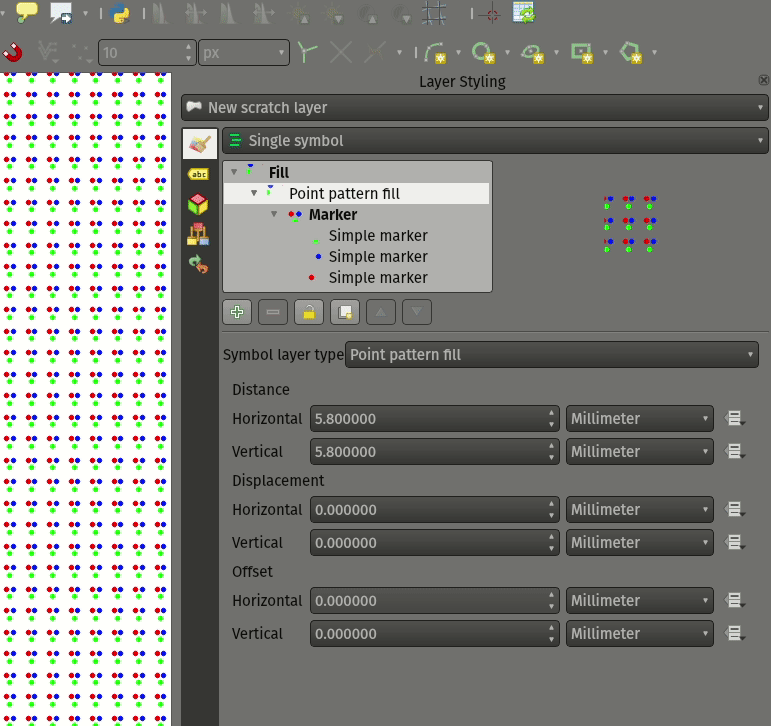Open data-defined override for Vertical displacement
Screen dimensions: 771x726
[x=735, y=543]
